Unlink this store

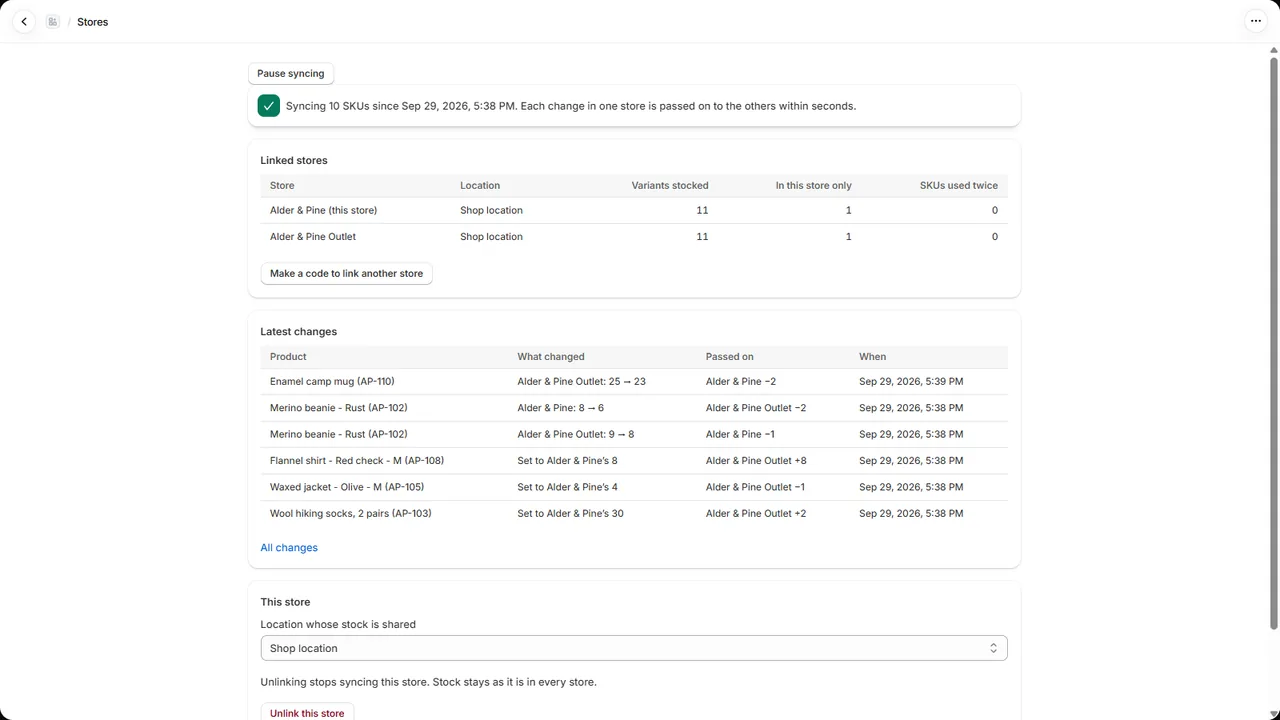click(307, 713)
